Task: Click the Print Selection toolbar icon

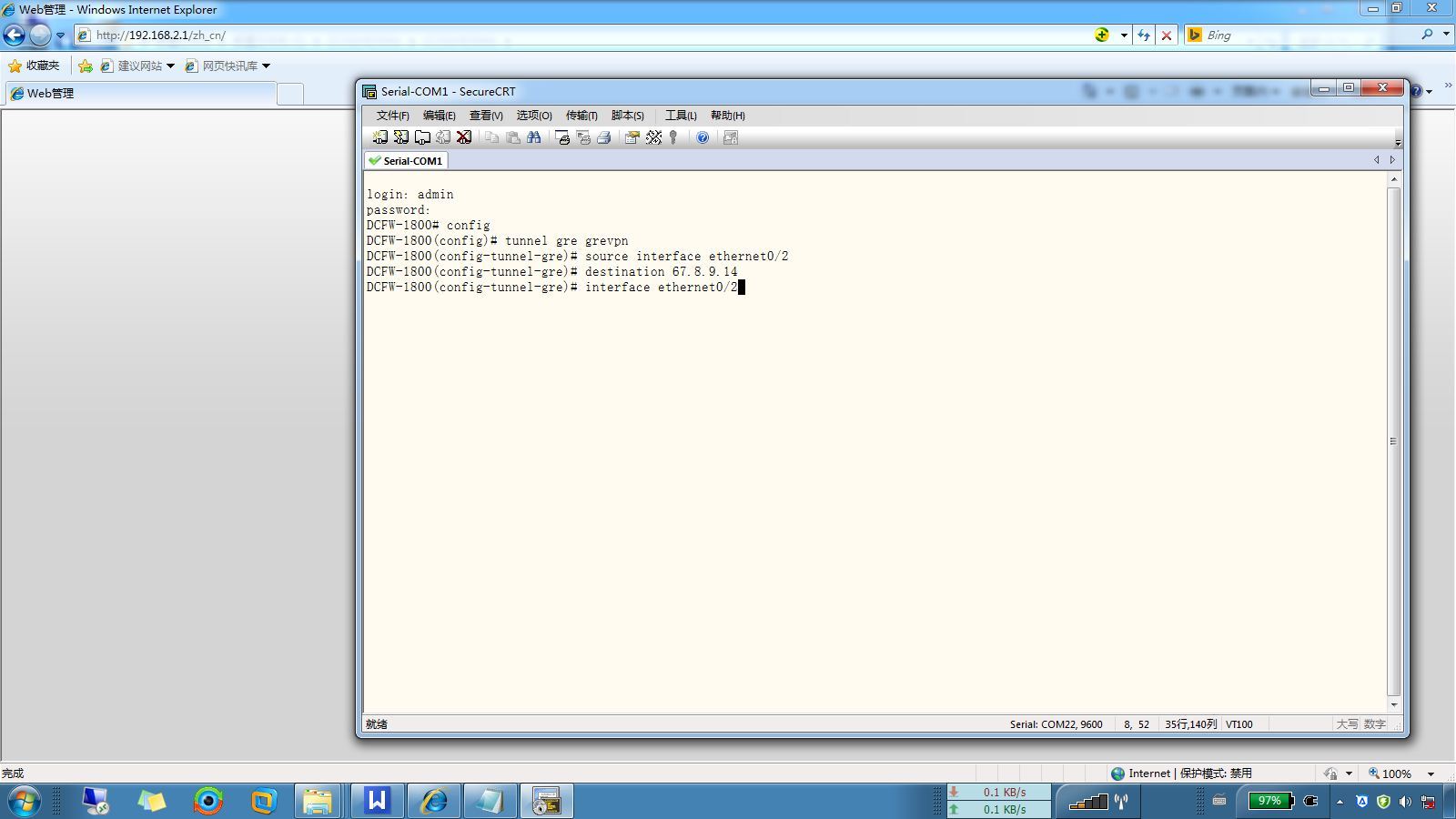Action: 583,137
